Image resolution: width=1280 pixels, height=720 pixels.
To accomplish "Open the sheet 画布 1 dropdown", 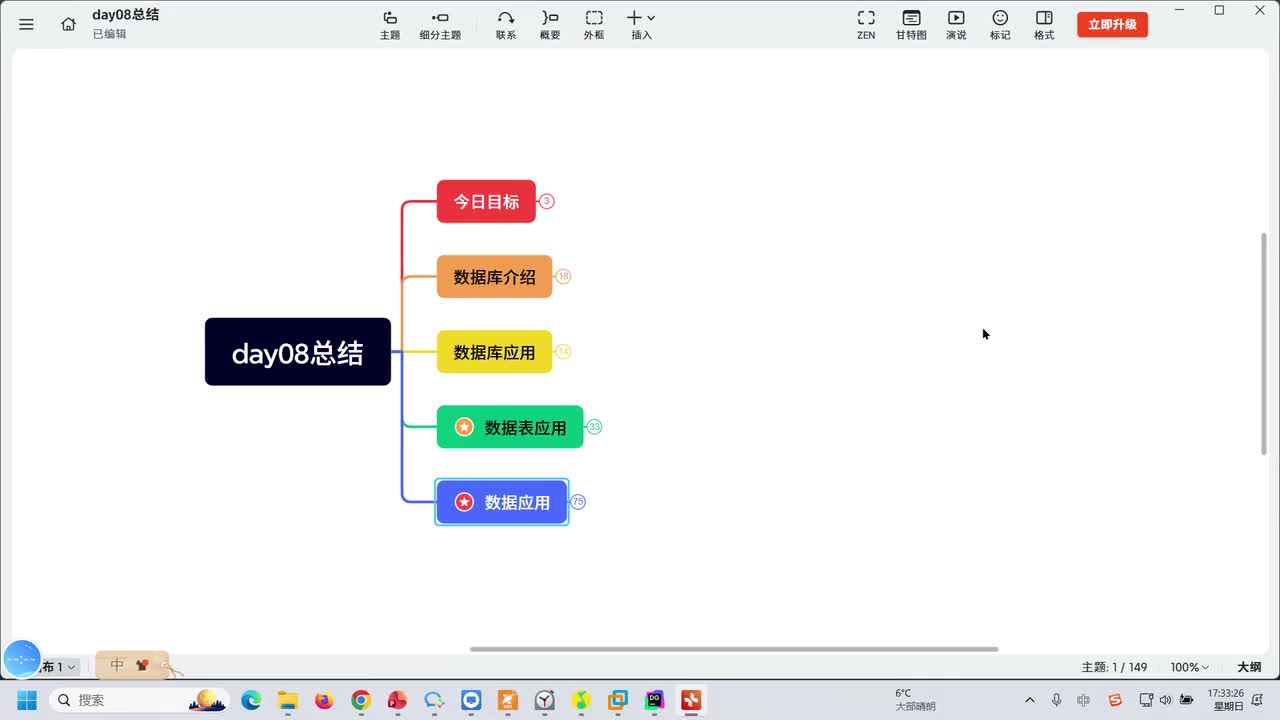I will [x=58, y=667].
